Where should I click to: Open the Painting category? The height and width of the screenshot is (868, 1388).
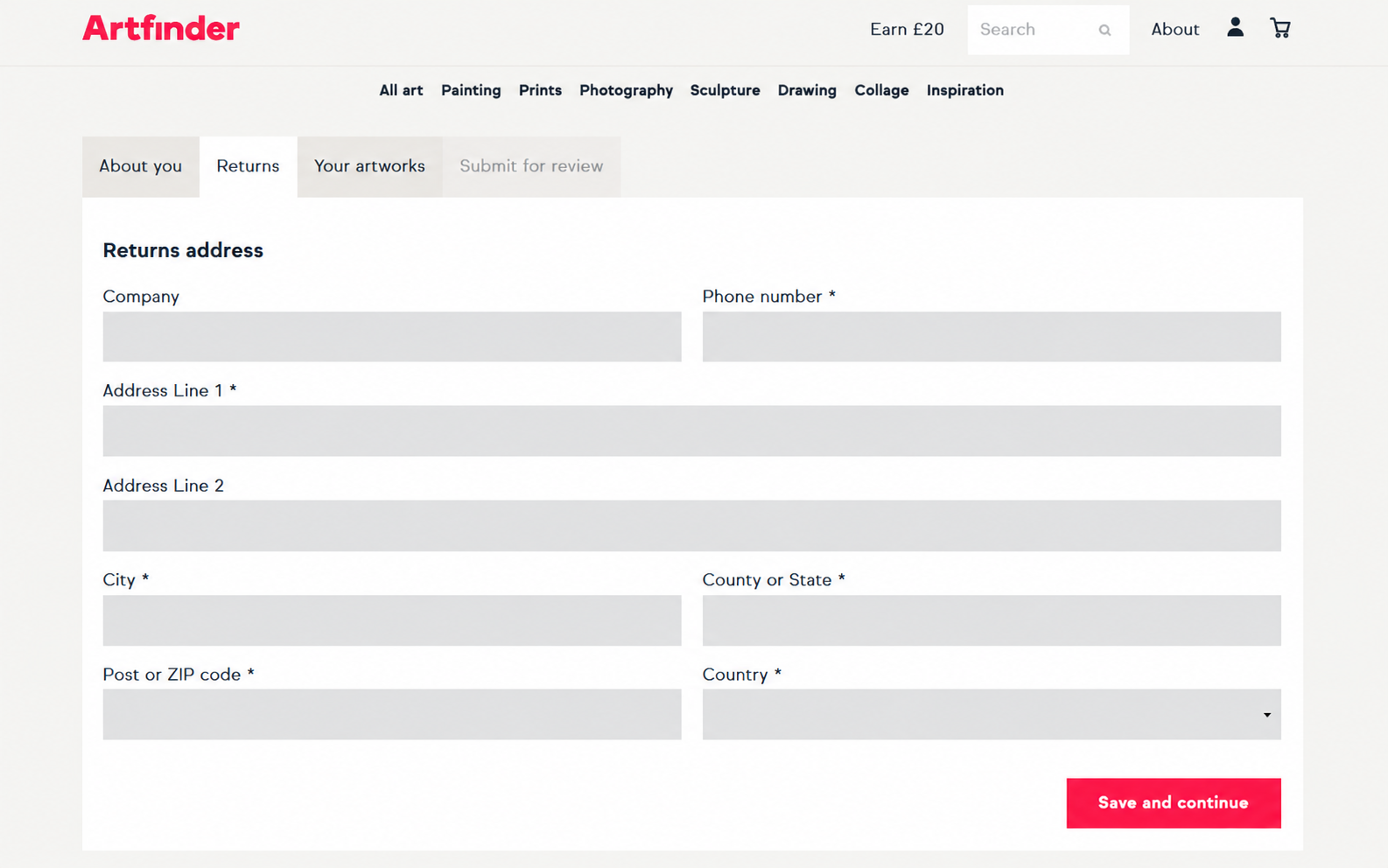tap(471, 90)
